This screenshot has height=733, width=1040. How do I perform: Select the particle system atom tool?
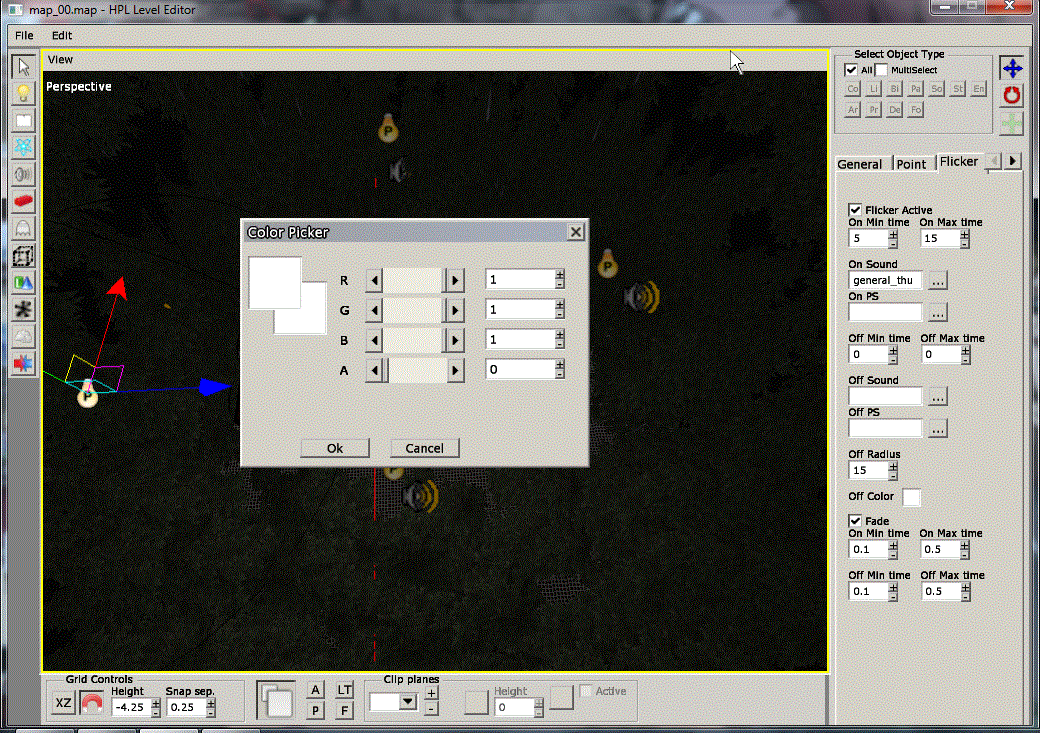[x=23, y=147]
